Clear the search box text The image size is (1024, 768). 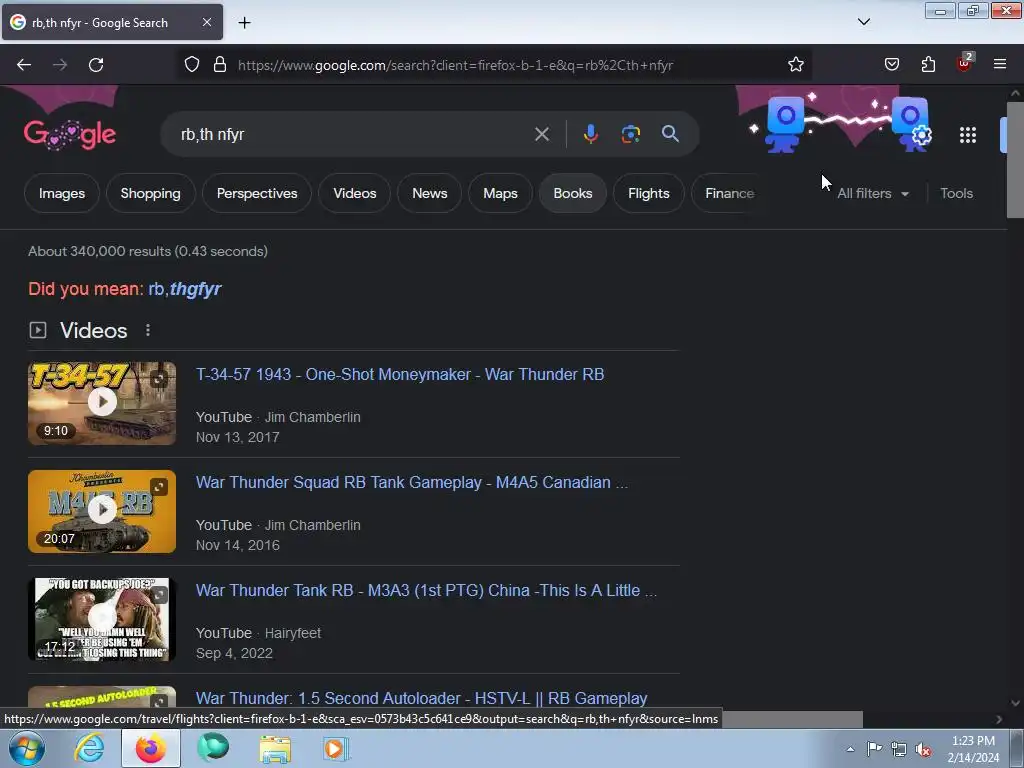(541, 134)
